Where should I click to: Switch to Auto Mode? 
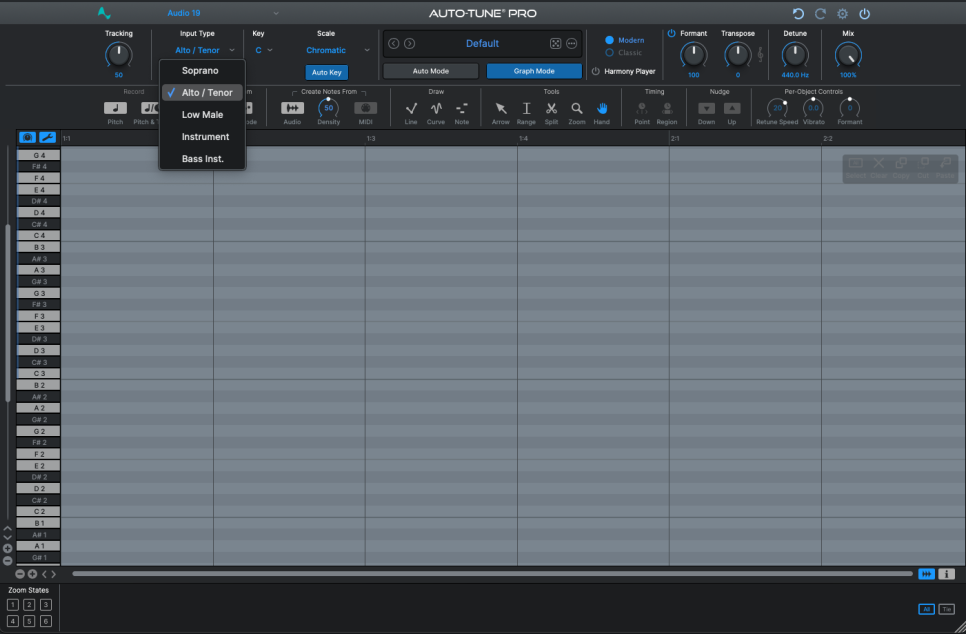point(431,71)
